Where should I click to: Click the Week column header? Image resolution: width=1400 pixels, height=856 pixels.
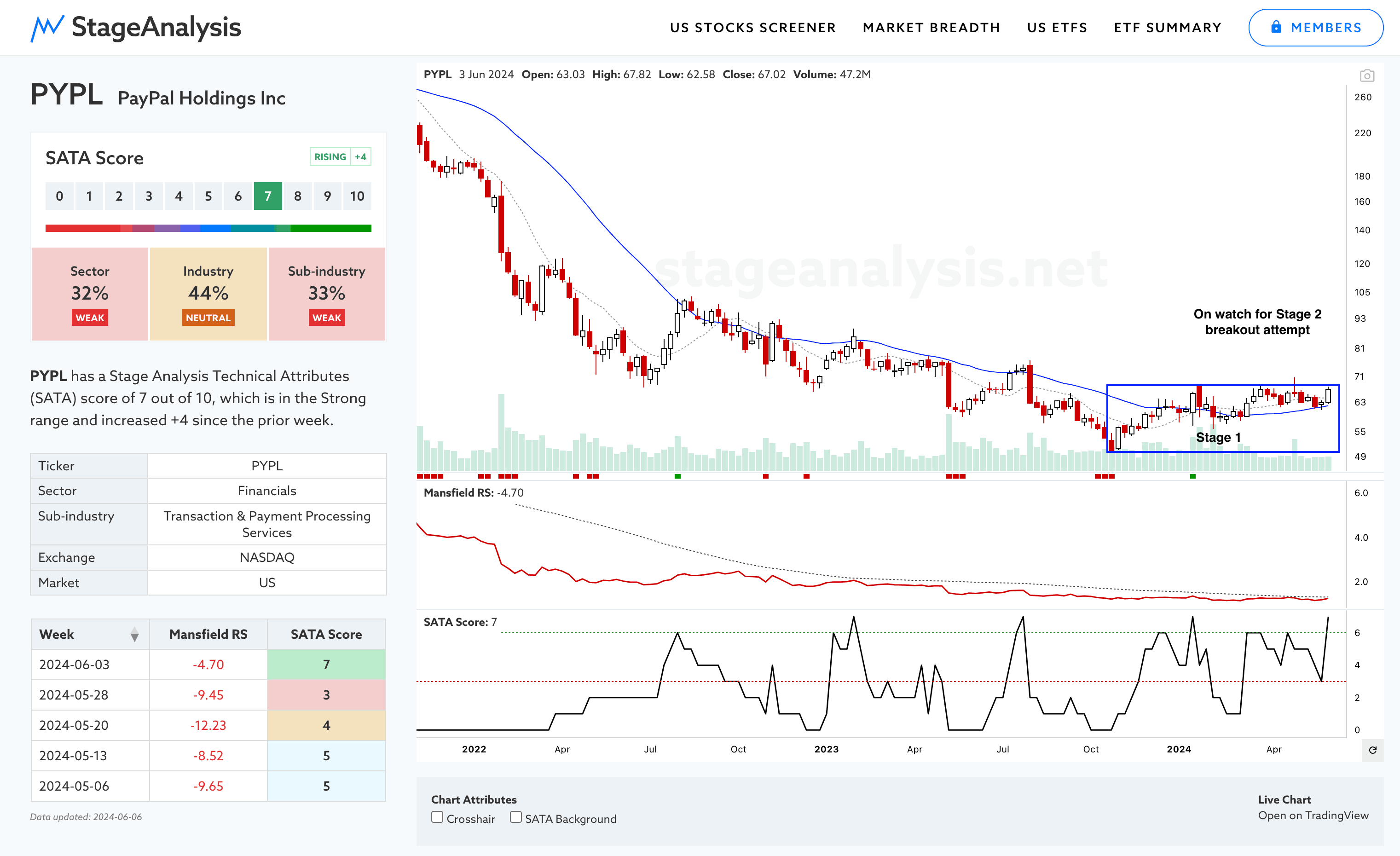(x=90, y=635)
